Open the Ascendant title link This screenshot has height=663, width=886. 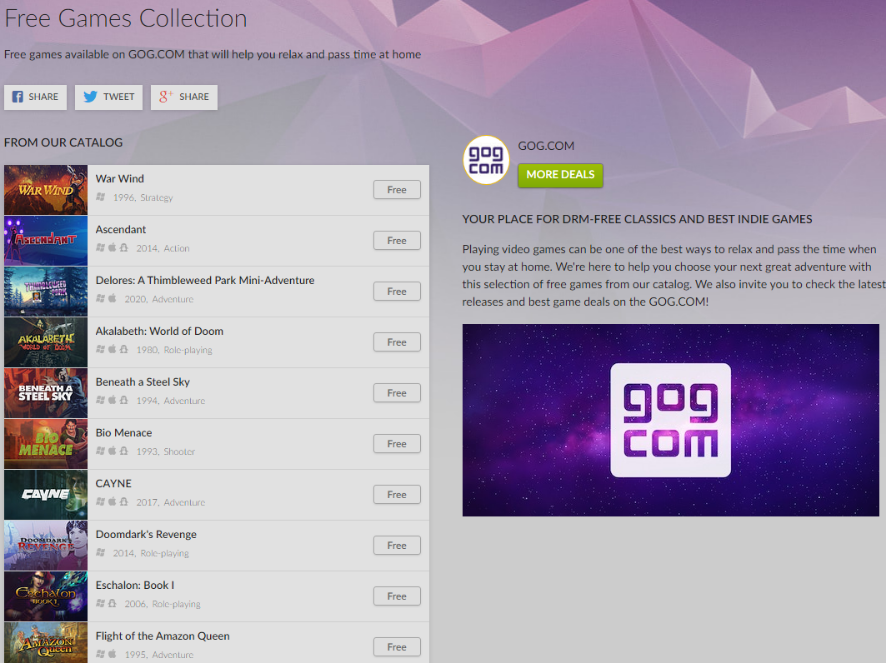(120, 229)
